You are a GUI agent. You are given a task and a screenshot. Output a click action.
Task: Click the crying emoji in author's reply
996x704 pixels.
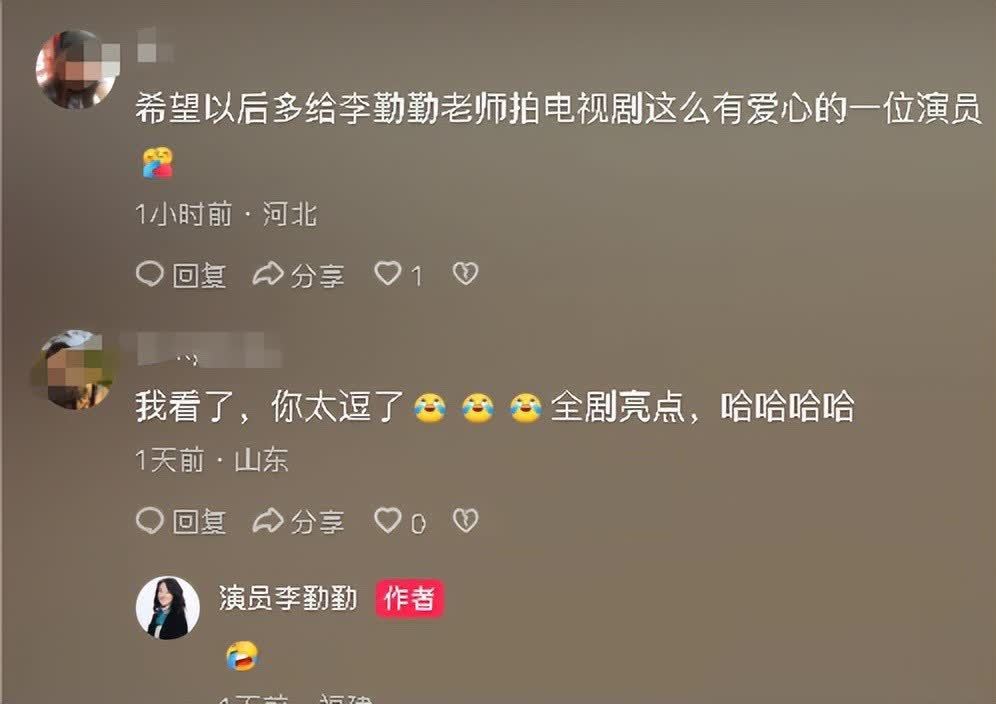pos(242,656)
